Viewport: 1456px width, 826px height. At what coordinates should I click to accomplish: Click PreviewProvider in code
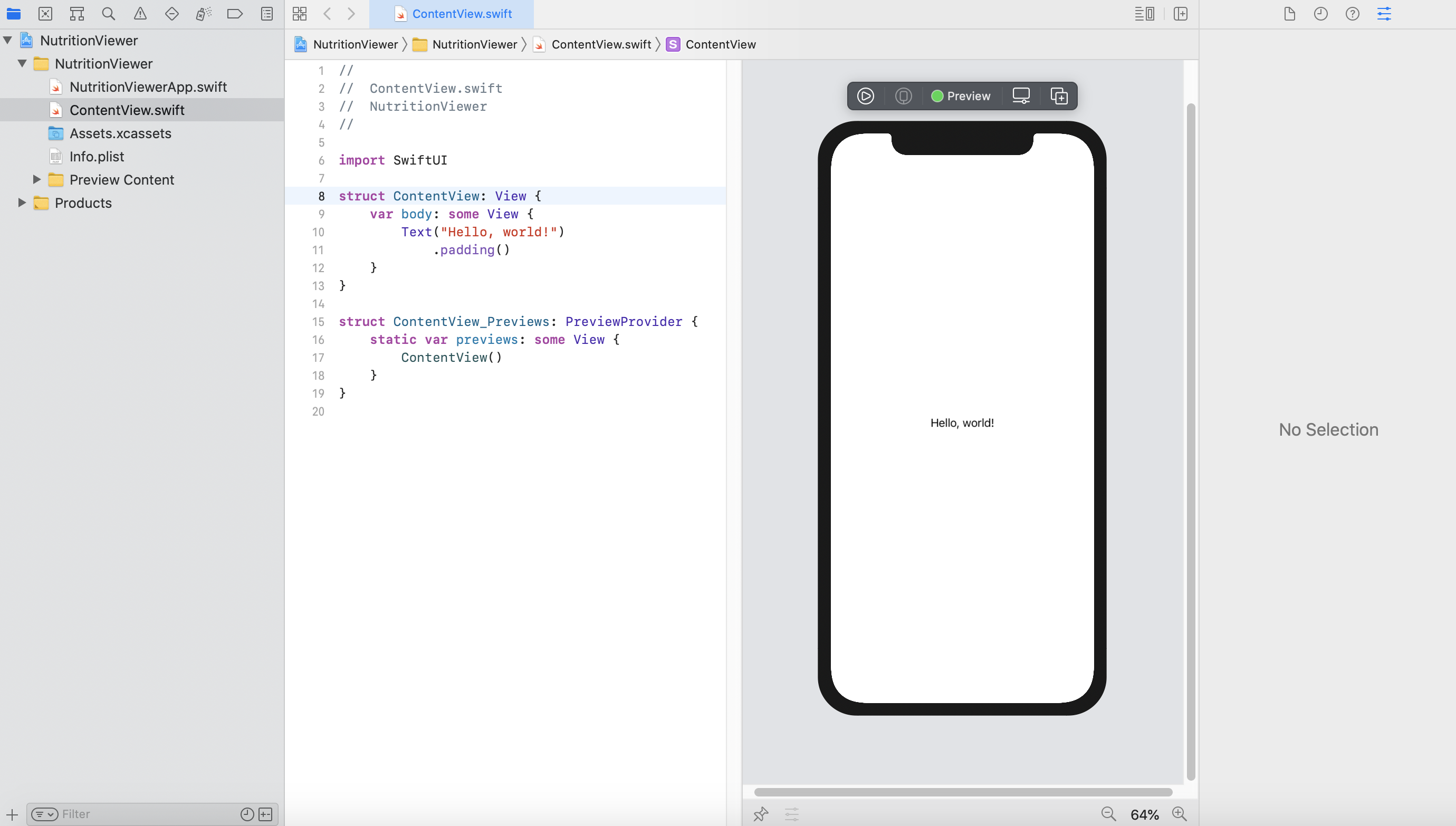coord(624,322)
